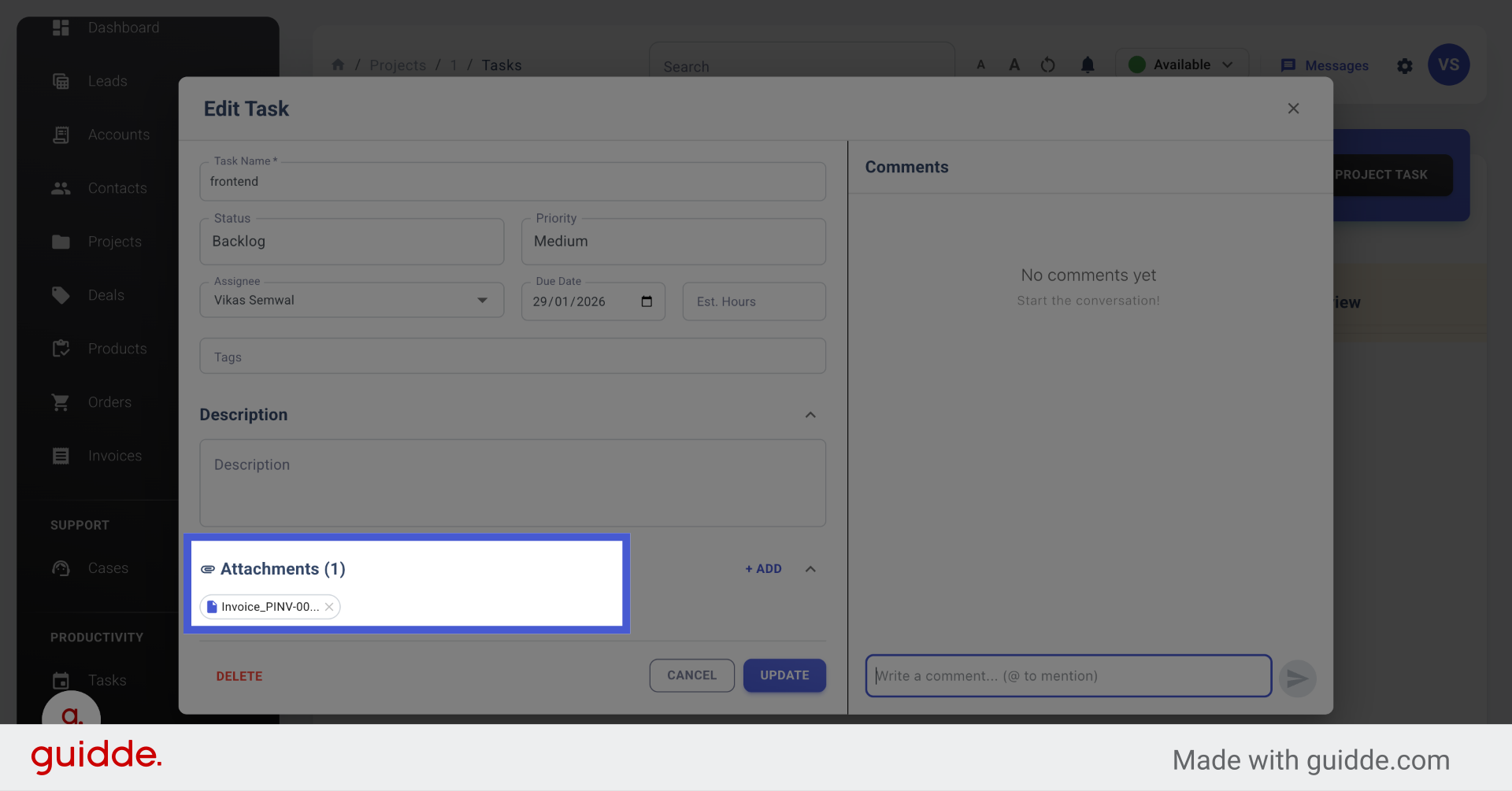Viewport: 1512px width, 791px height.
Task: Click the Due Date field
Action: coord(593,301)
